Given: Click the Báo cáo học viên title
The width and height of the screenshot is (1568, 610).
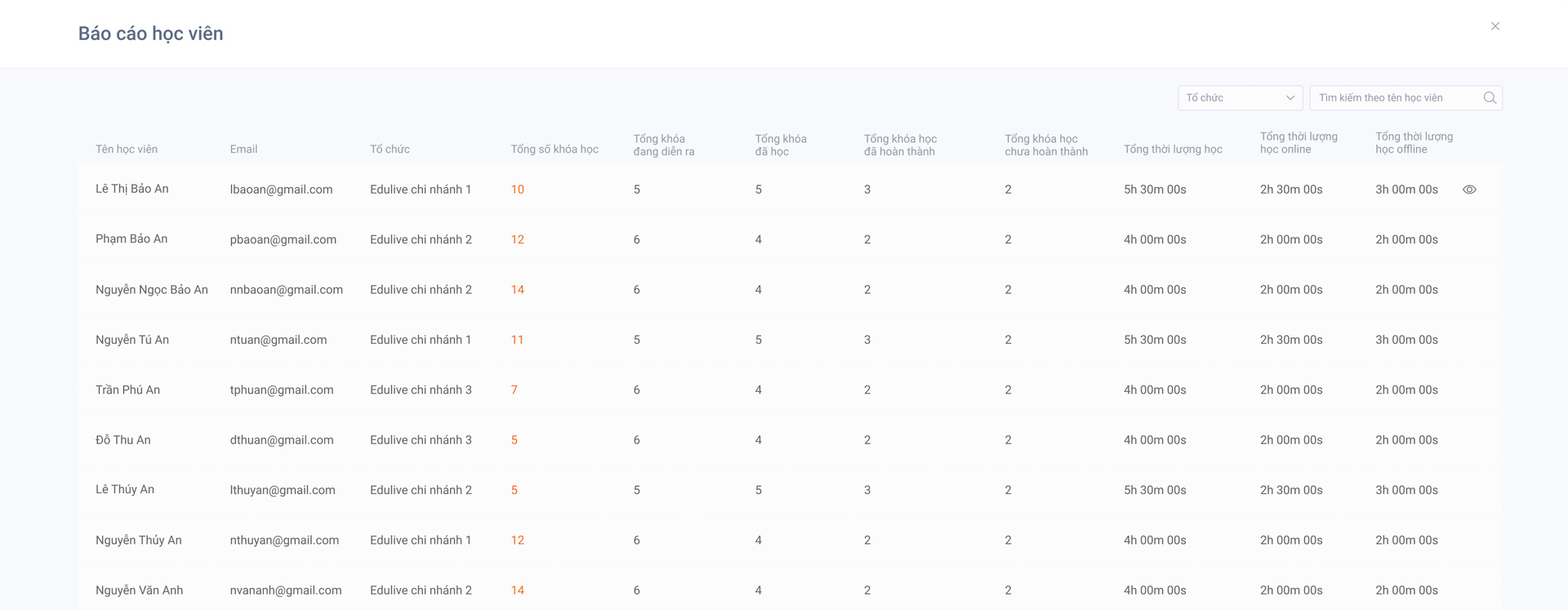Looking at the screenshot, I should point(151,33).
